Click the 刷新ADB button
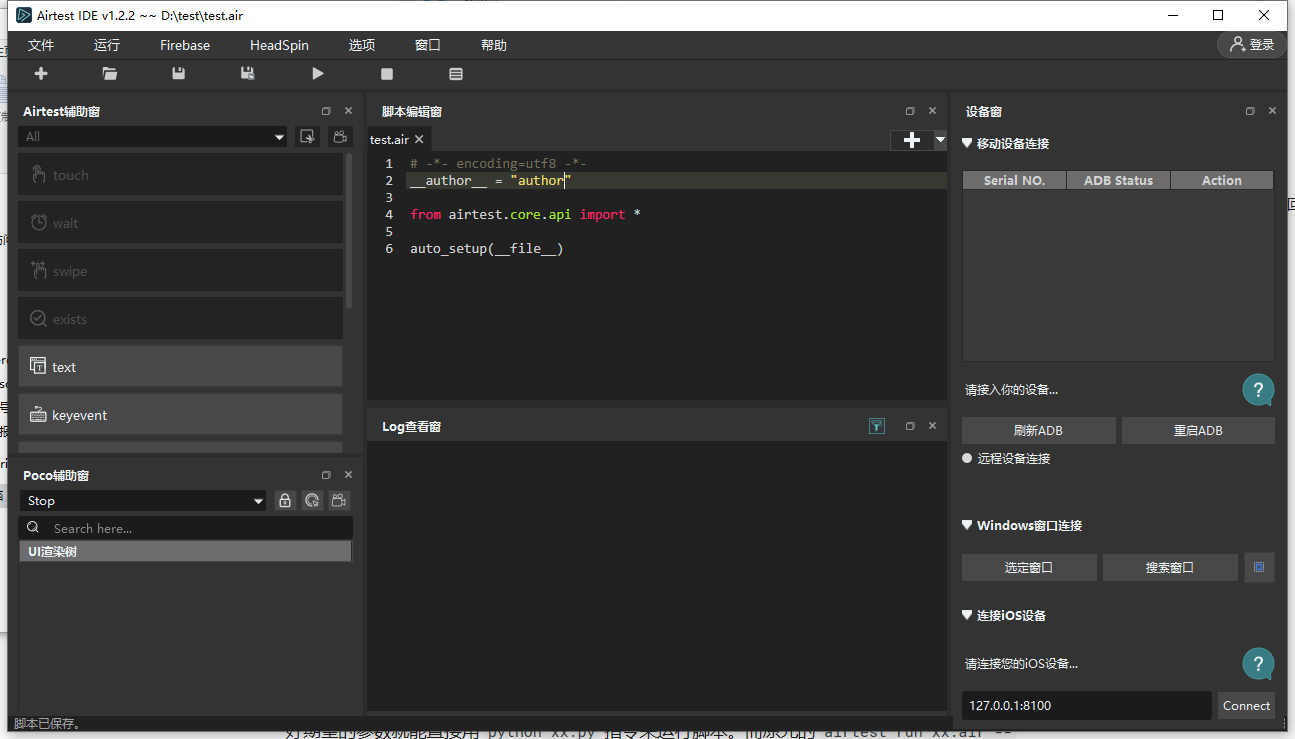The width and height of the screenshot is (1295, 739). (1038, 431)
